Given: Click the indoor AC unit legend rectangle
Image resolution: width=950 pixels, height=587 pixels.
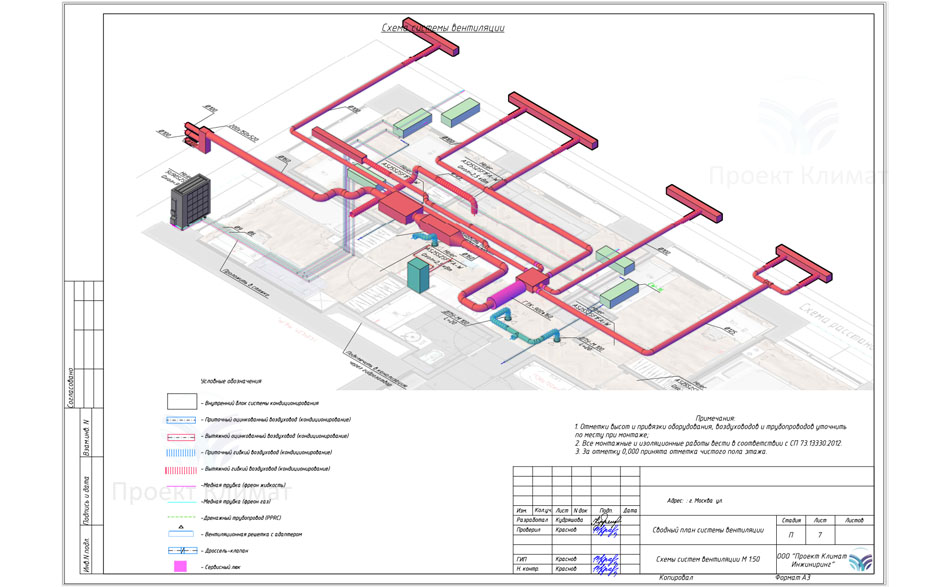Looking at the screenshot, I should 180,402.
